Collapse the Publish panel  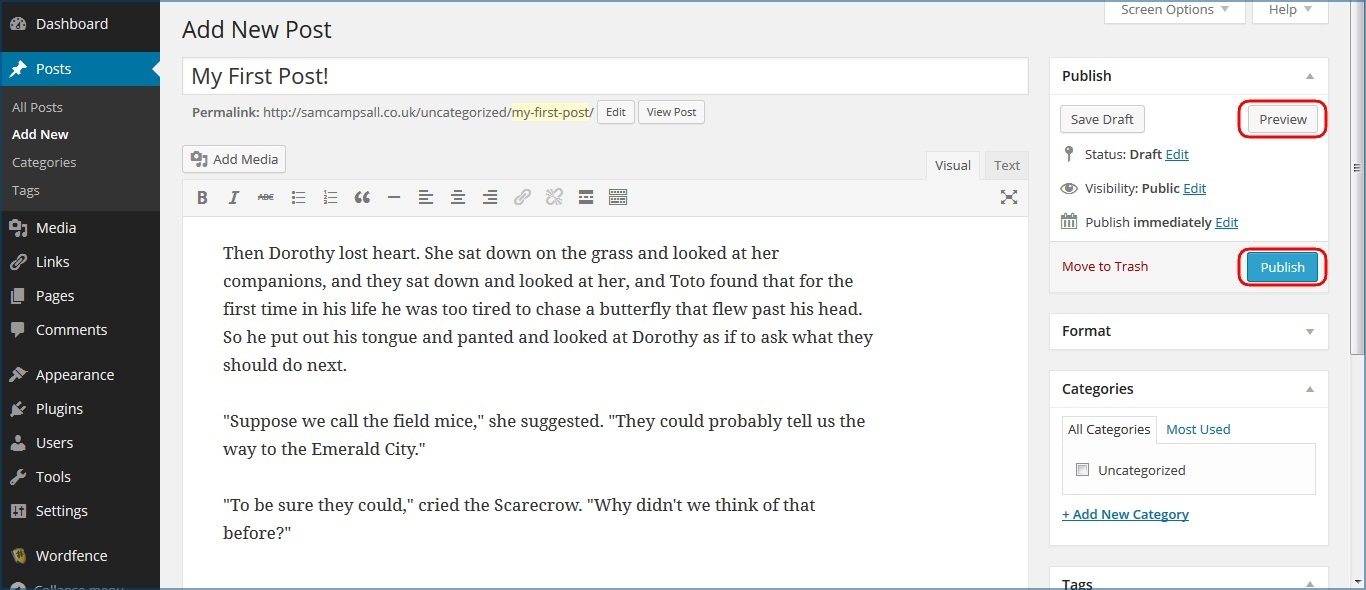click(1310, 76)
